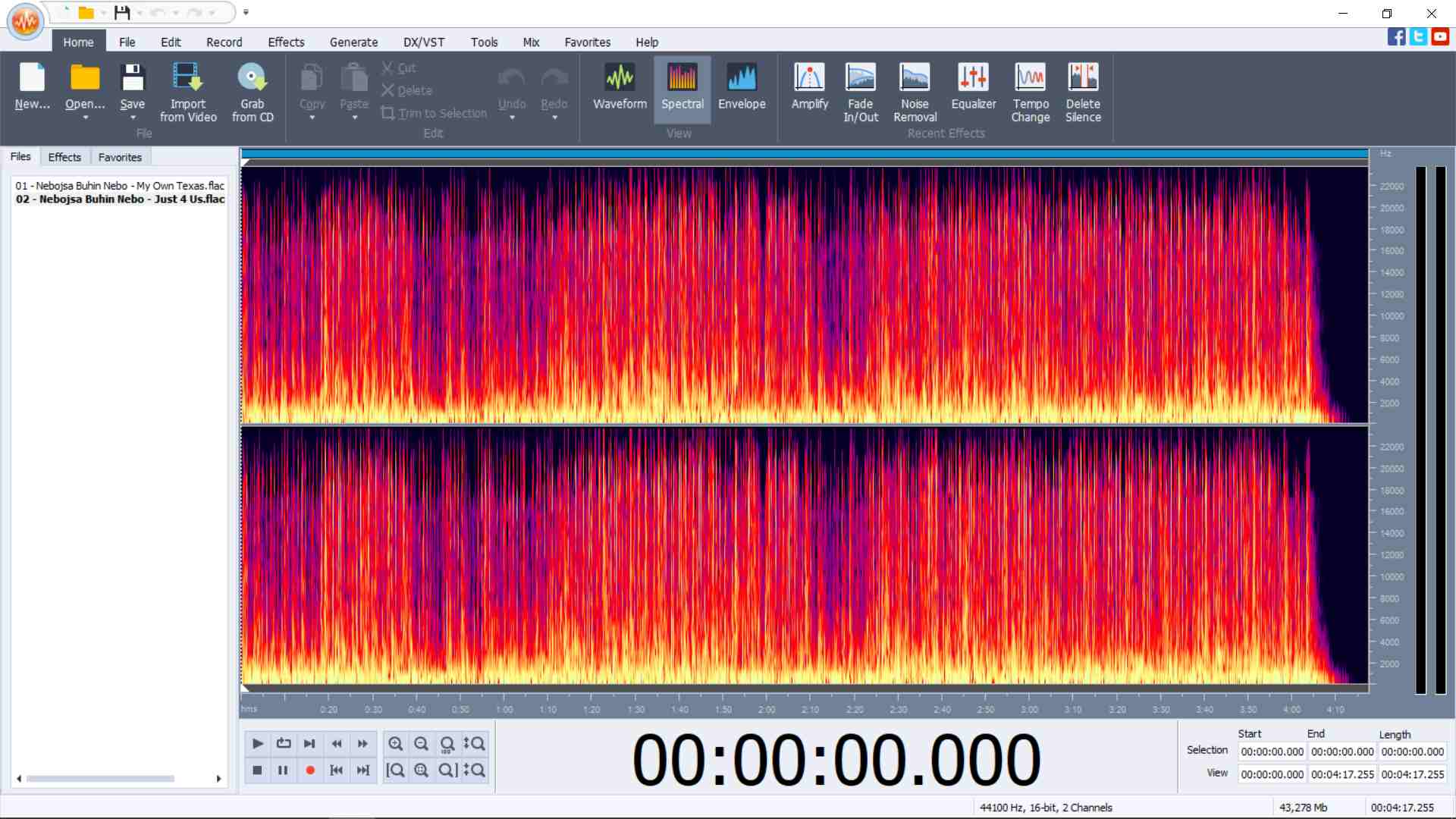Switch to Favorites side panel tab
This screenshot has height=819, width=1456.
tap(120, 157)
